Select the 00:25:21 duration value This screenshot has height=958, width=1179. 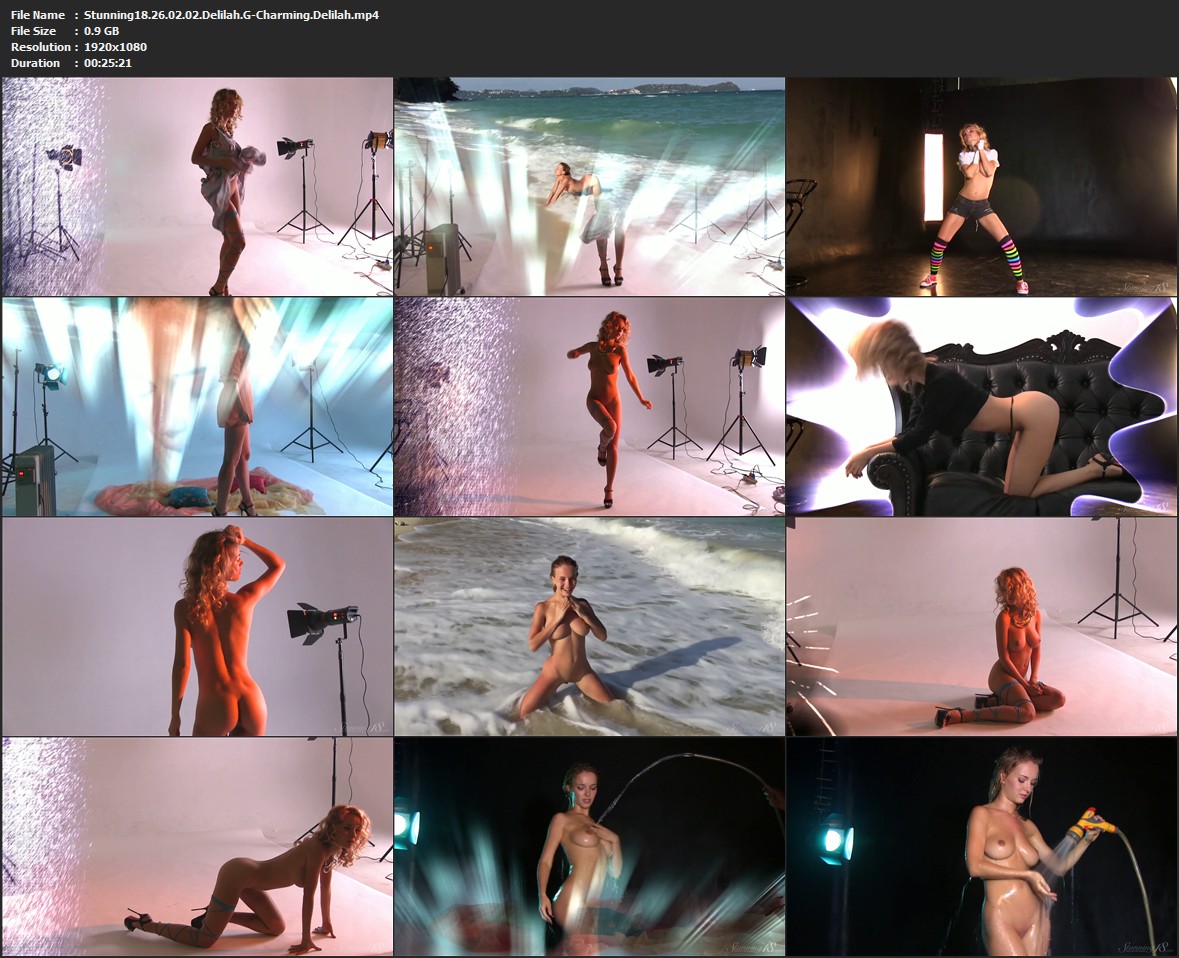108,63
